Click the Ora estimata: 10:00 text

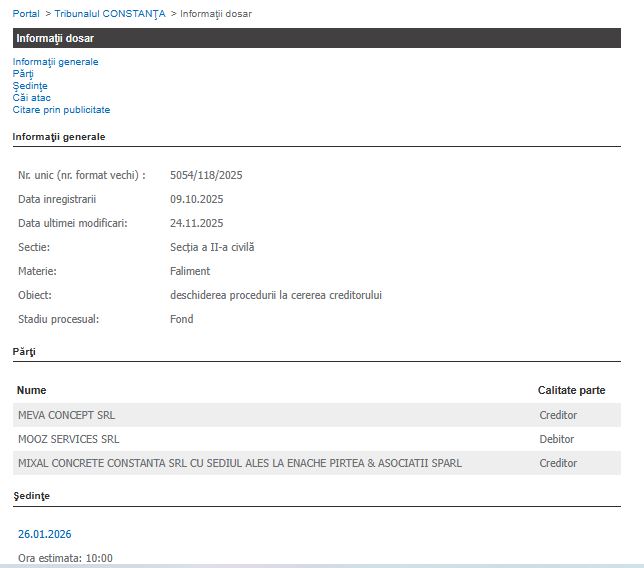pos(65,558)
